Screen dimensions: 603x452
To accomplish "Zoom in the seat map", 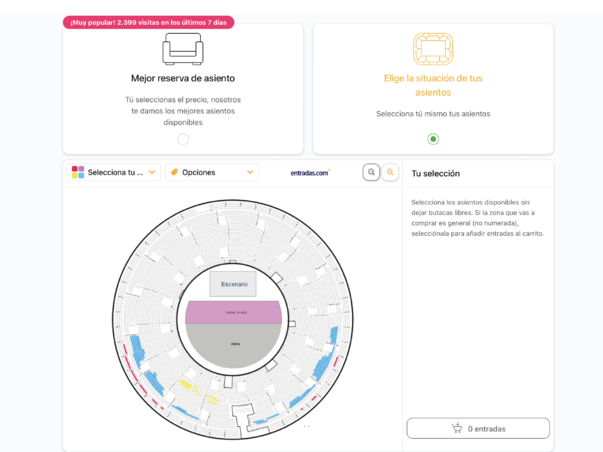I will coord(390,172).
